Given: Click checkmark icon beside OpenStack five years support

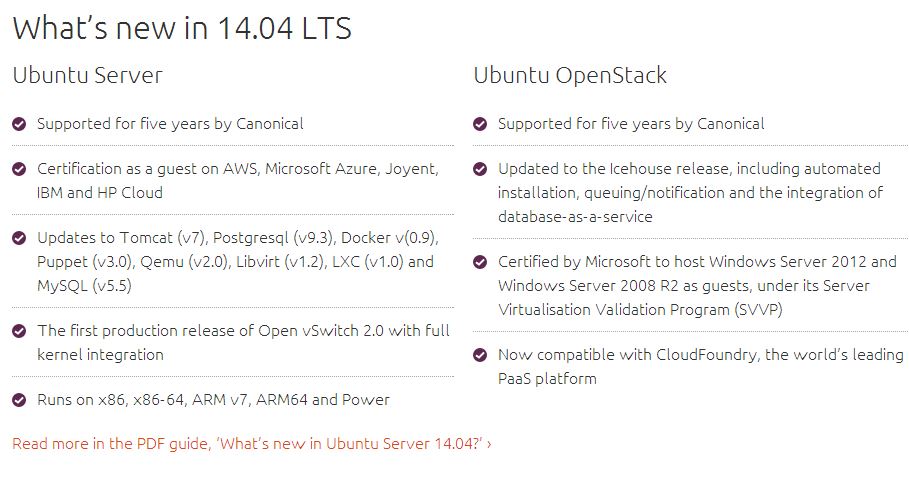Looking at the screenshot, I should (480, 124).
